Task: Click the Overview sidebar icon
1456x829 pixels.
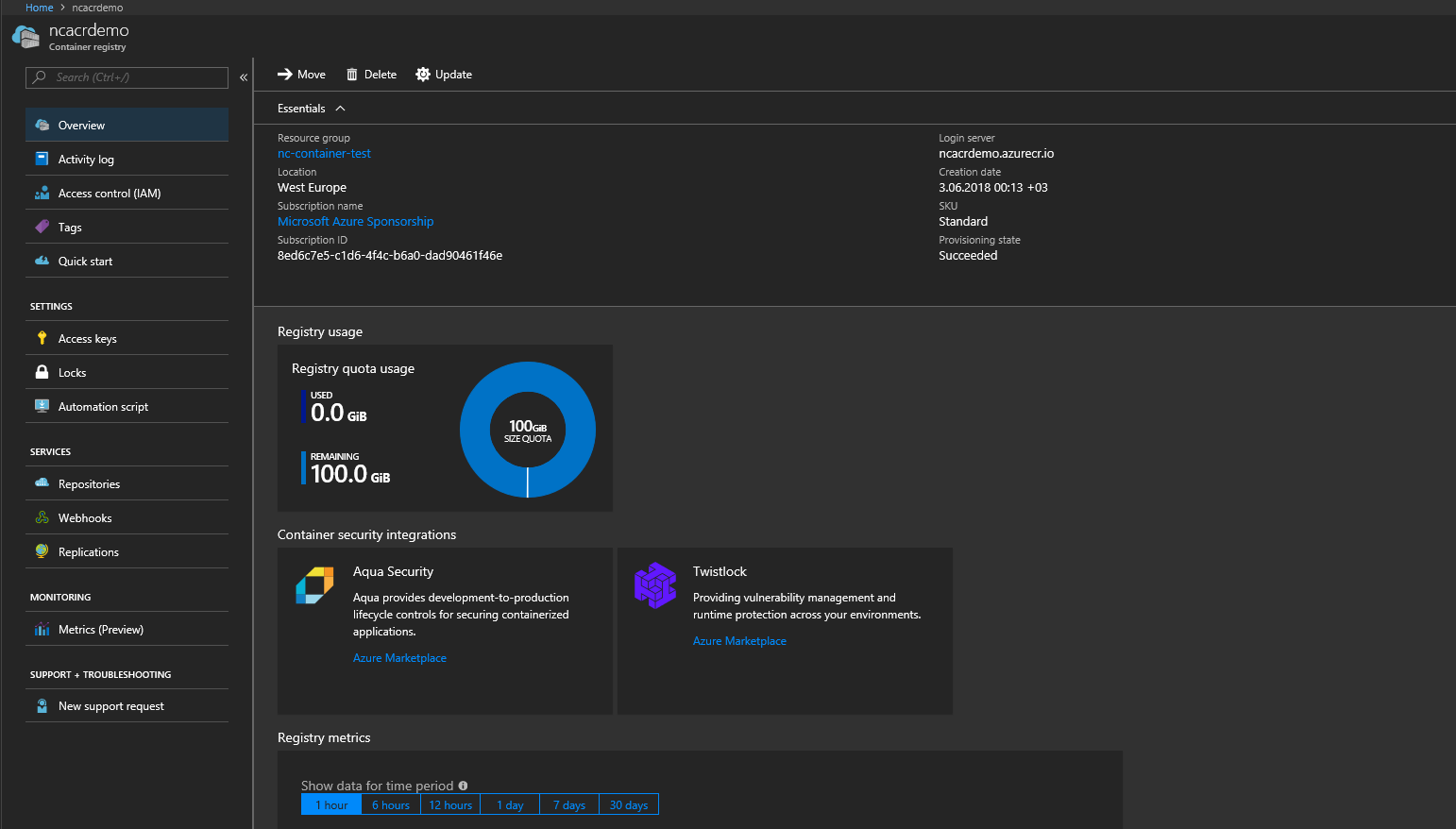Action: click(42, 125)
